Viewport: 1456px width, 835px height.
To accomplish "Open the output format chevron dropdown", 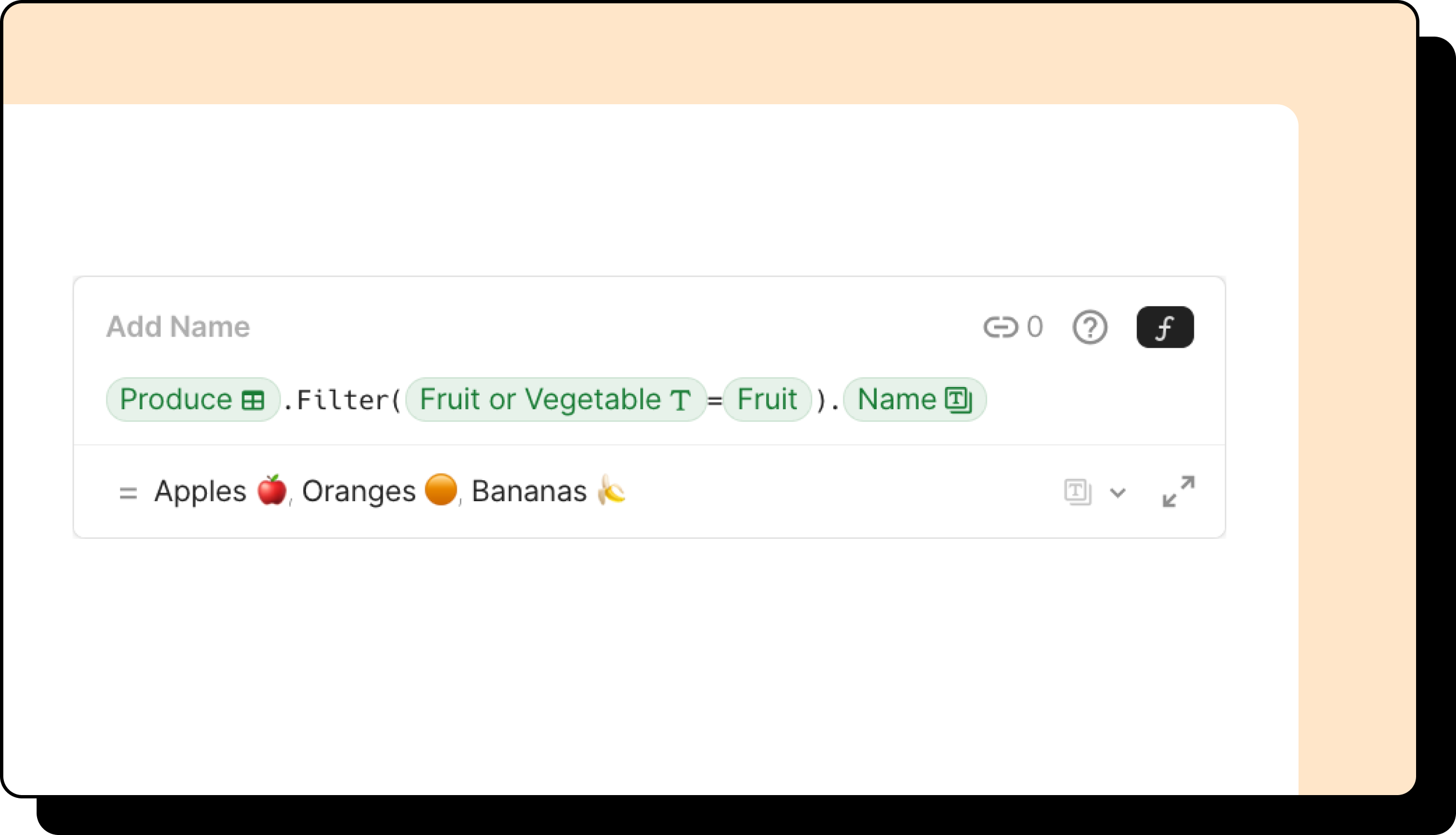I will [x=1117, y=492].
